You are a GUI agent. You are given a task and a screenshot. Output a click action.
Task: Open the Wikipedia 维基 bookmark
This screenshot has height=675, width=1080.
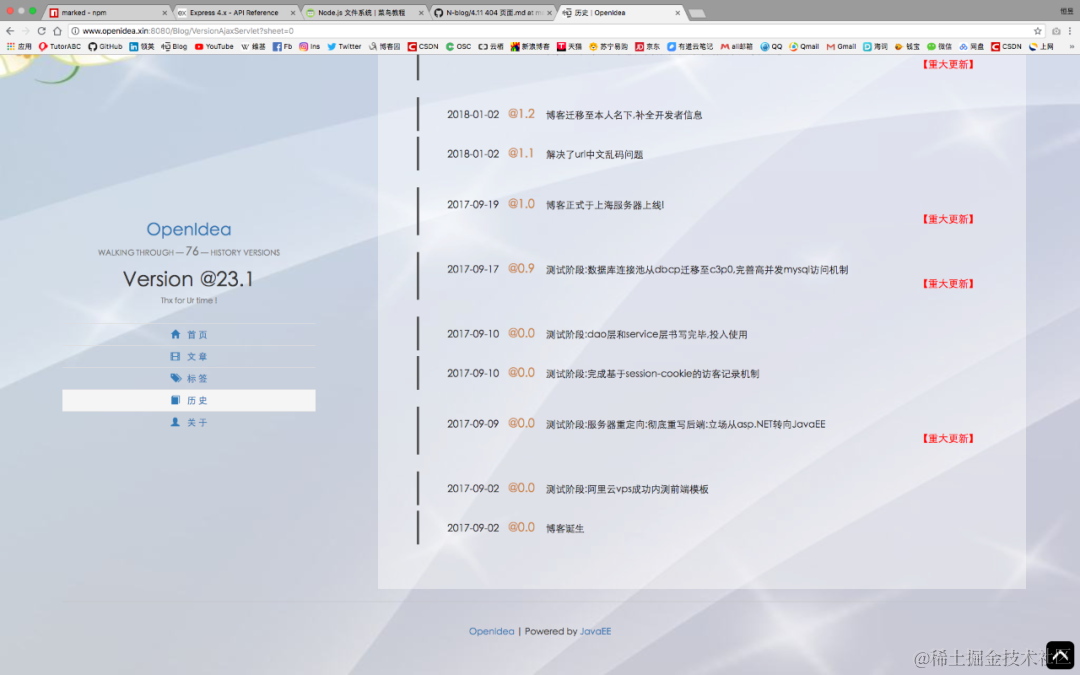pos(253,47)
